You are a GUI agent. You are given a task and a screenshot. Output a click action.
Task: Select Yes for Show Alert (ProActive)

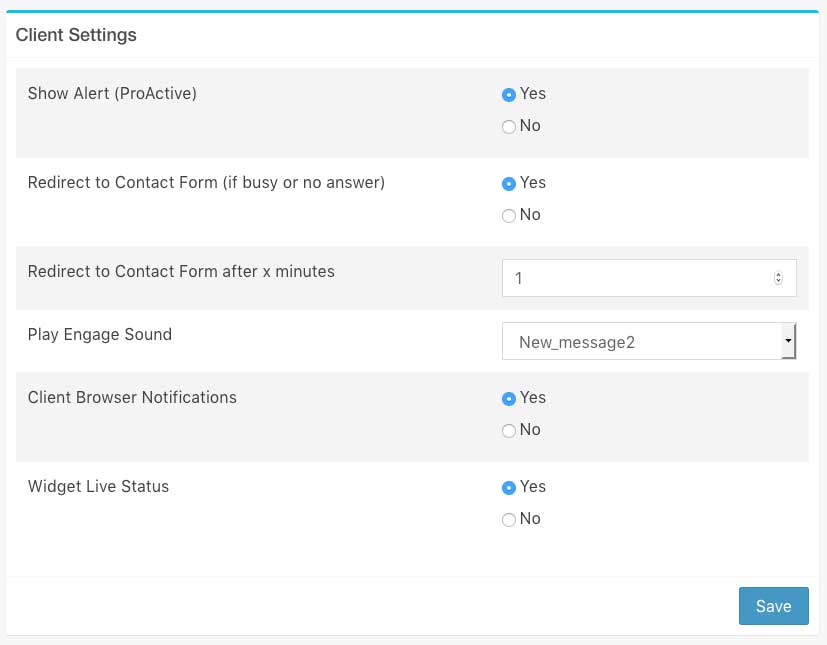click(509, 94)
